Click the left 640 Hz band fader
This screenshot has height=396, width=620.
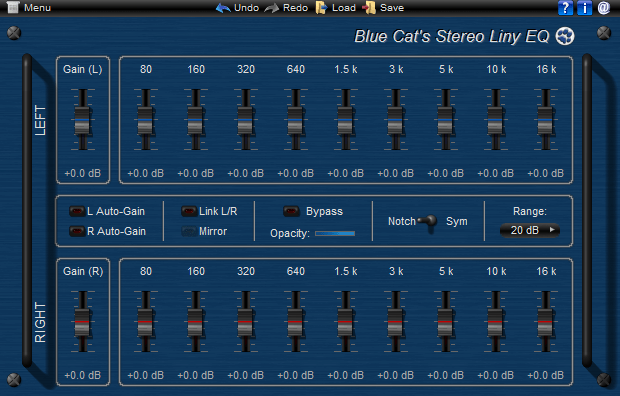[x=295, y=120]
